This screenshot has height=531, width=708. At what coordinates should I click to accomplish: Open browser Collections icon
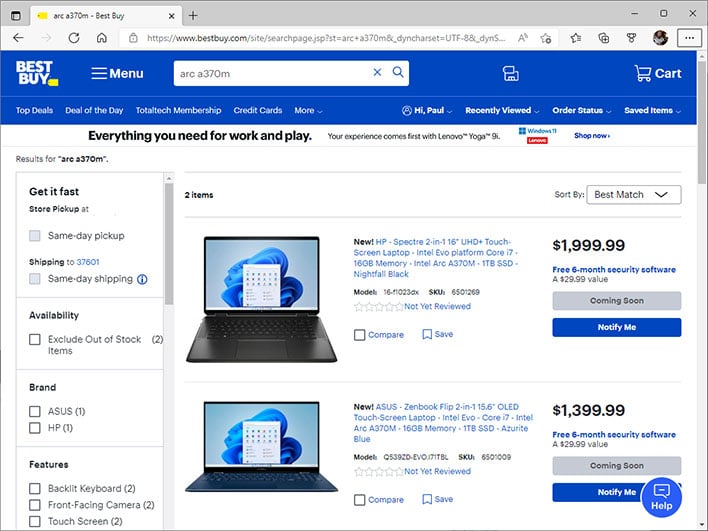click(604, 38)
